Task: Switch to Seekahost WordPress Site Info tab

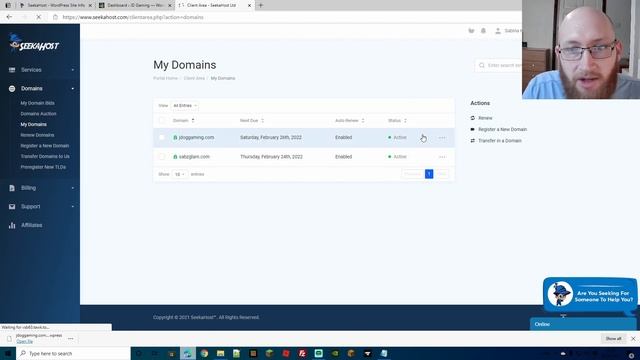Action: 55,5
